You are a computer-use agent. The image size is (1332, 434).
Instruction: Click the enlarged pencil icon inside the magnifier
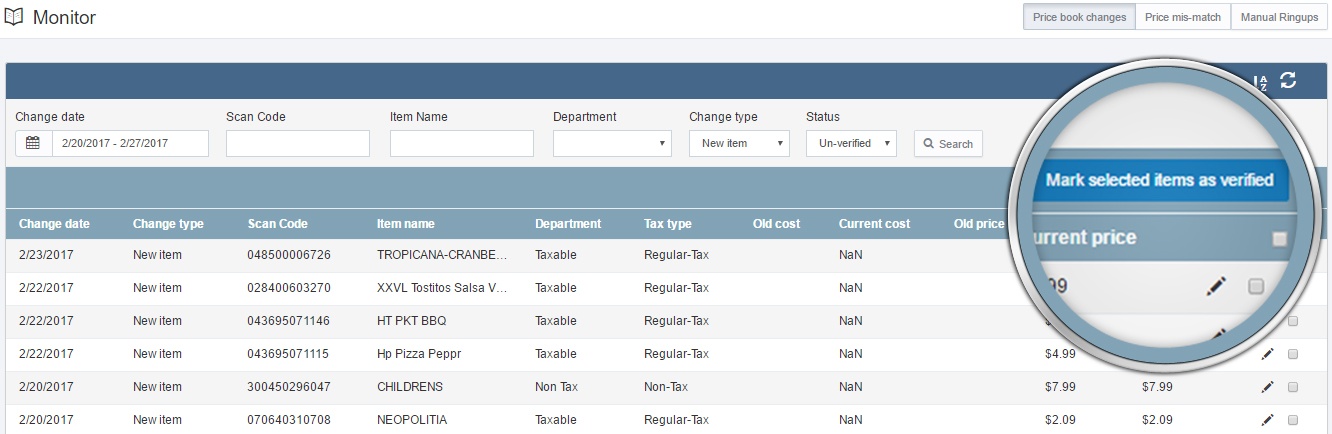(x=1216, y=287)
